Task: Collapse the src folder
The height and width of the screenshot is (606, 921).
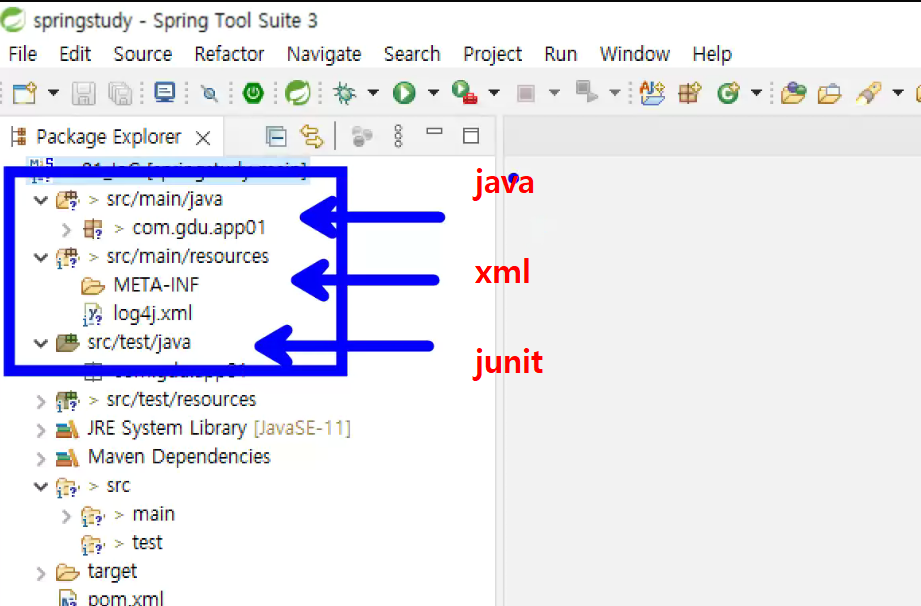Action: (x=41, y=486)
